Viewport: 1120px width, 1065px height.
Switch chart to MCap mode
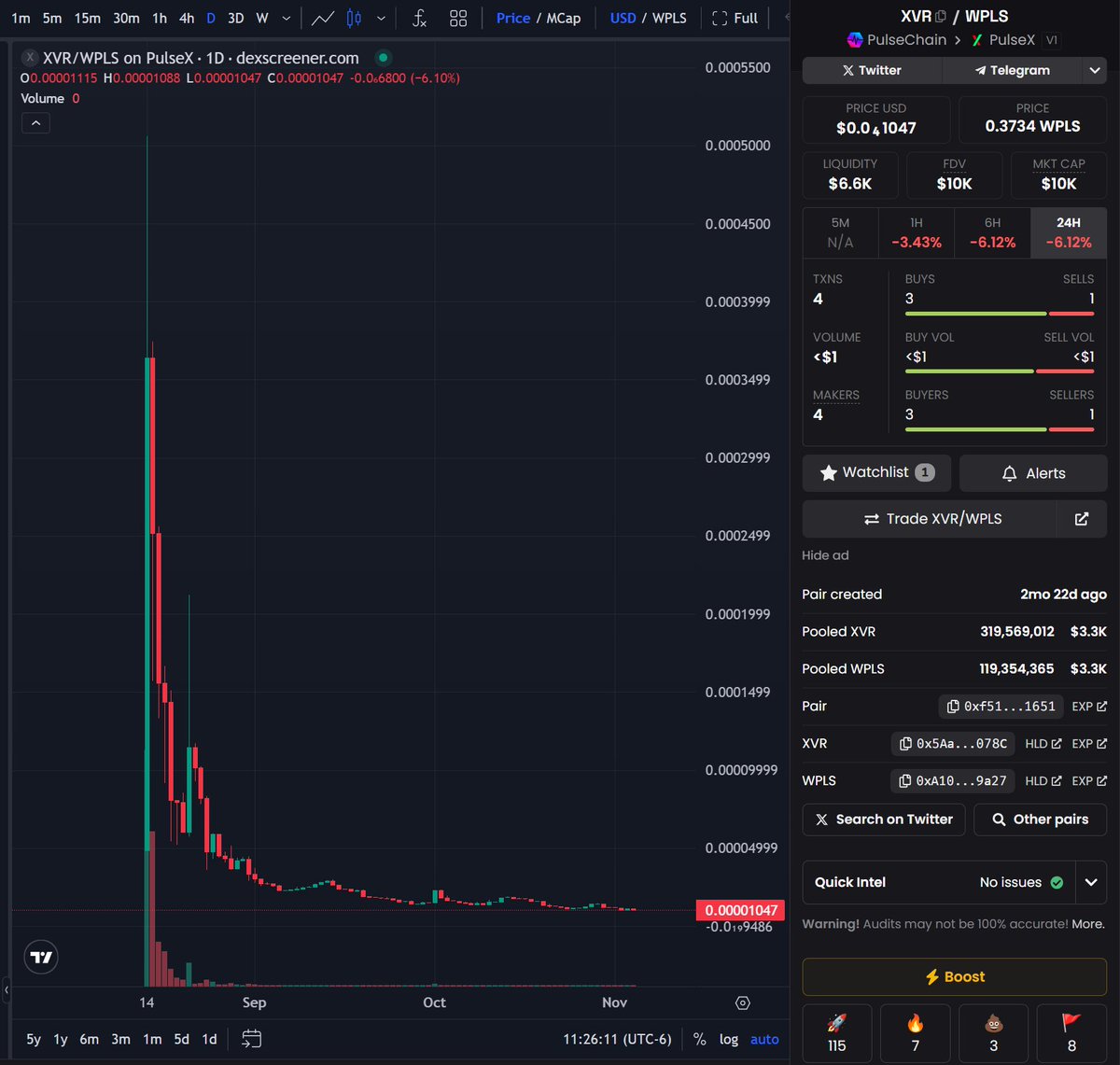[x=563, y=18]
